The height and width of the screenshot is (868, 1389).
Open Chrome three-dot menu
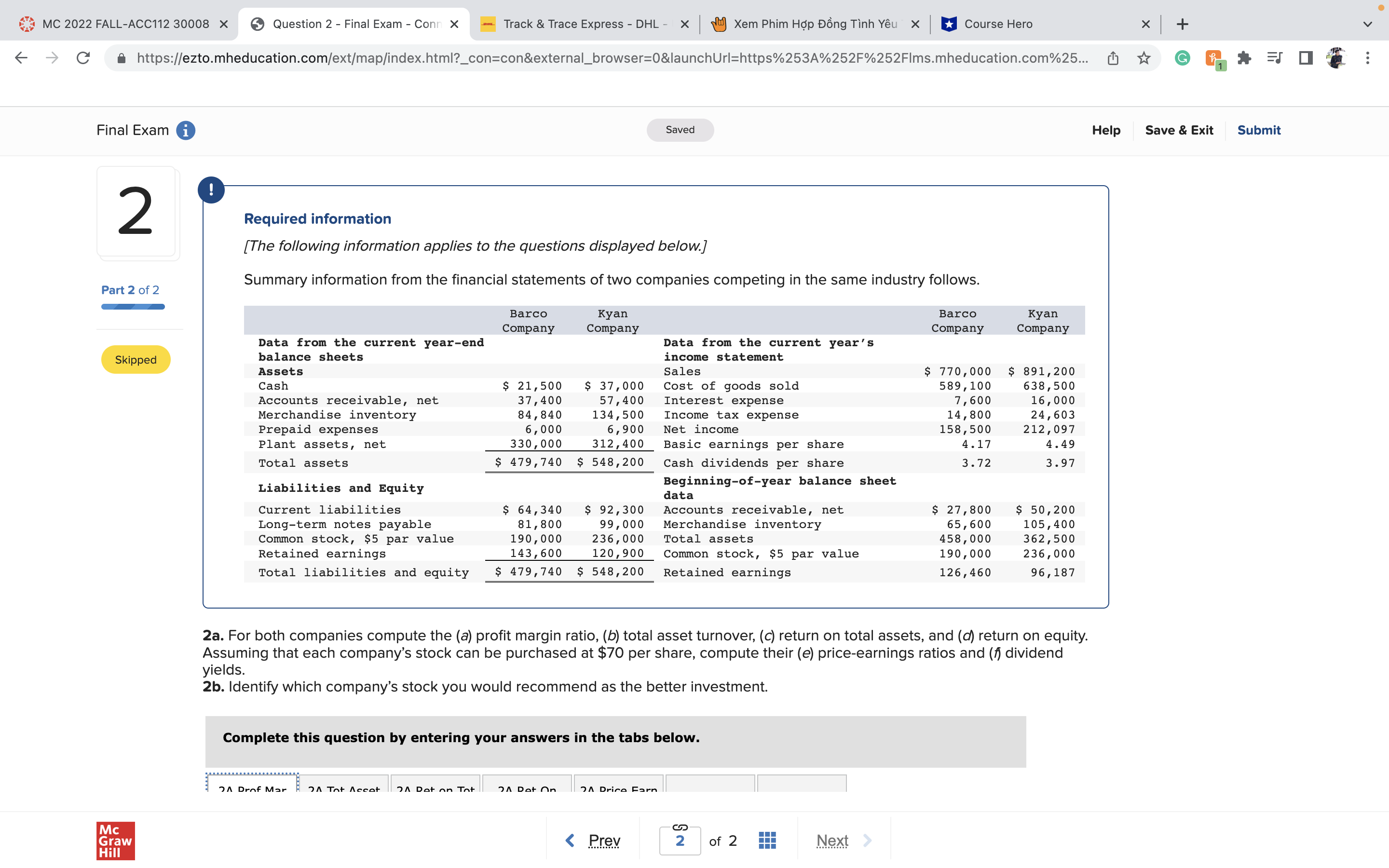[1368, 58]
